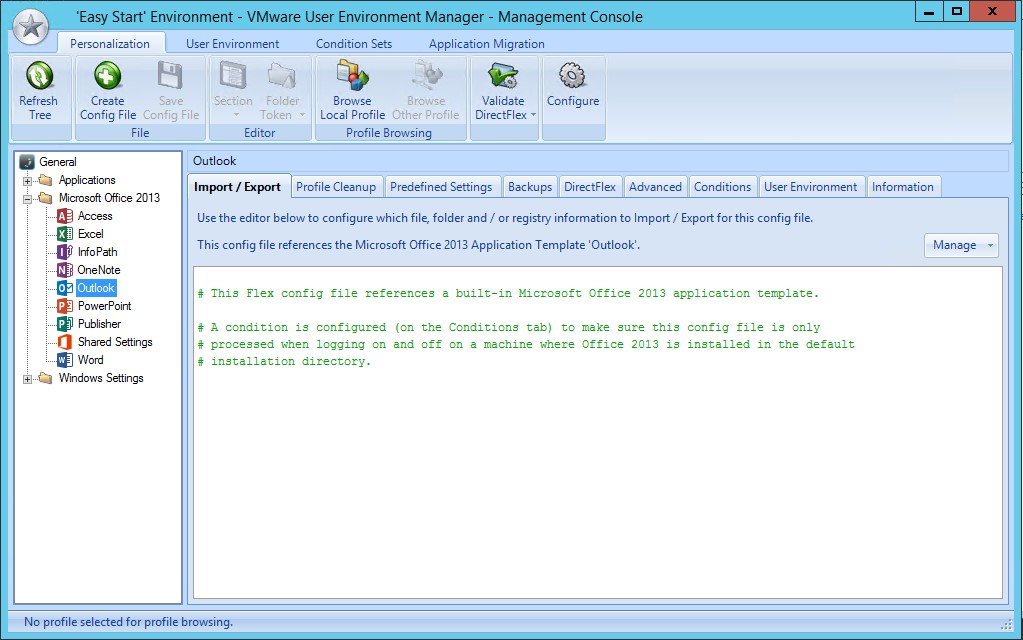
Task: Select the InfoPath icon in tree
Action: tap(65, 252)
